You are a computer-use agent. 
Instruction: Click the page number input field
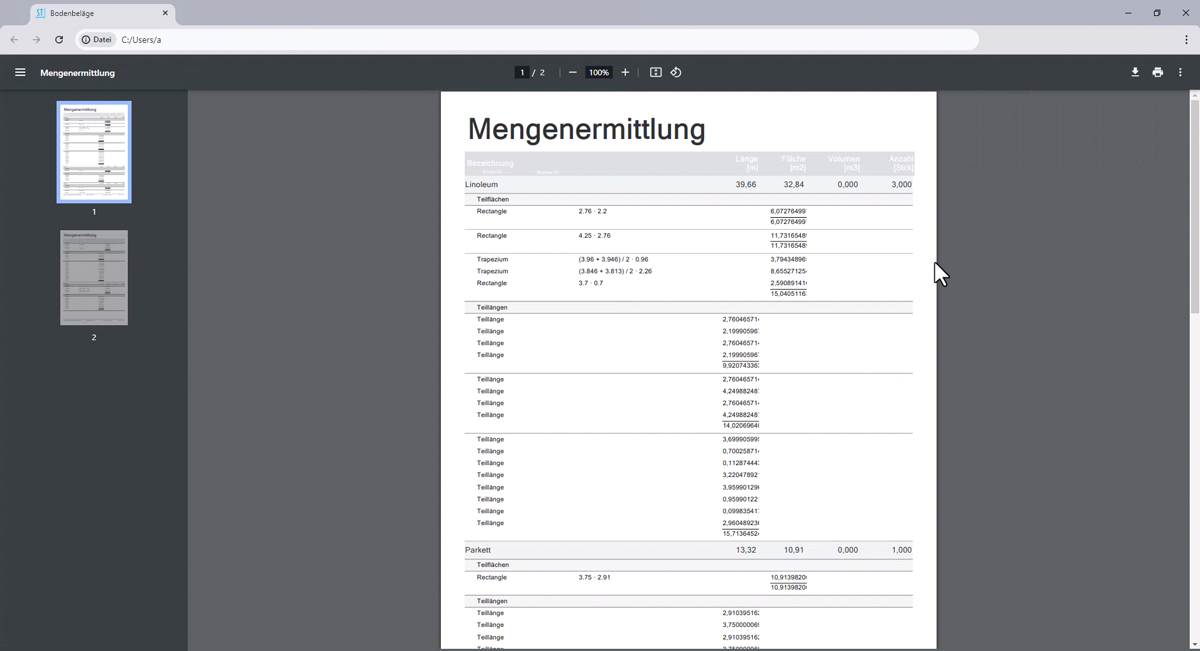[x=521, y=73]
